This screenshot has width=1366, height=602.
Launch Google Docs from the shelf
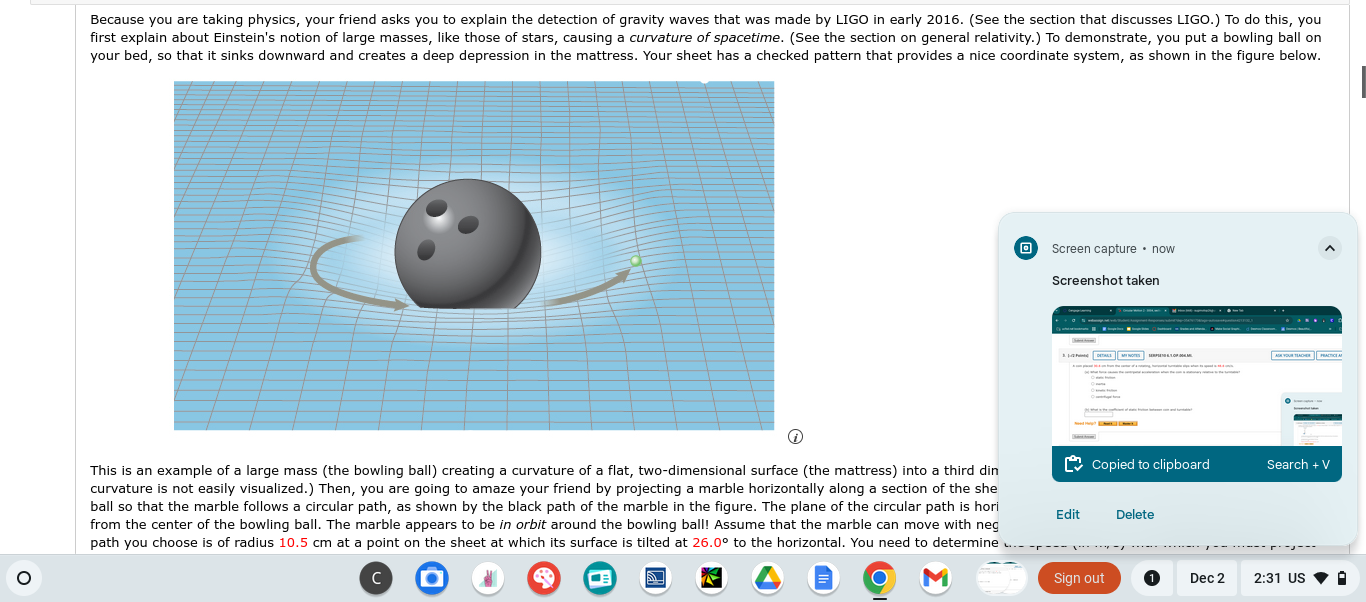(x=824, y=578)
